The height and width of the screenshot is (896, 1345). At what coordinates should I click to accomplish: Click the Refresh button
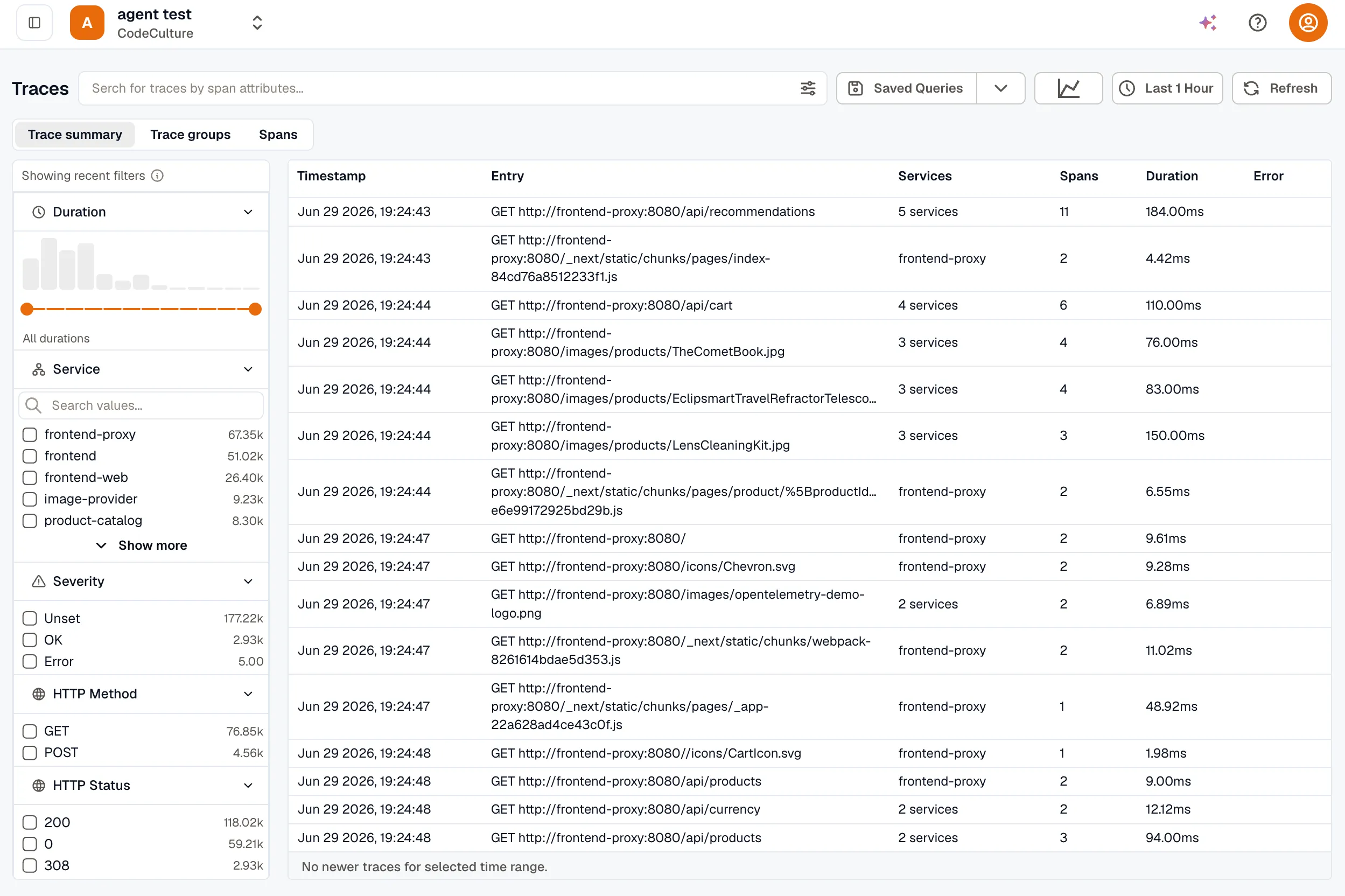[1281, 88]
